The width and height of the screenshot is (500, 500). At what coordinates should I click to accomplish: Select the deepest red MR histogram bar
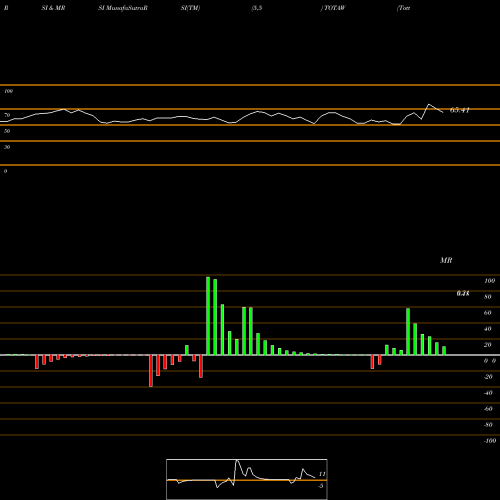point(151,371)
